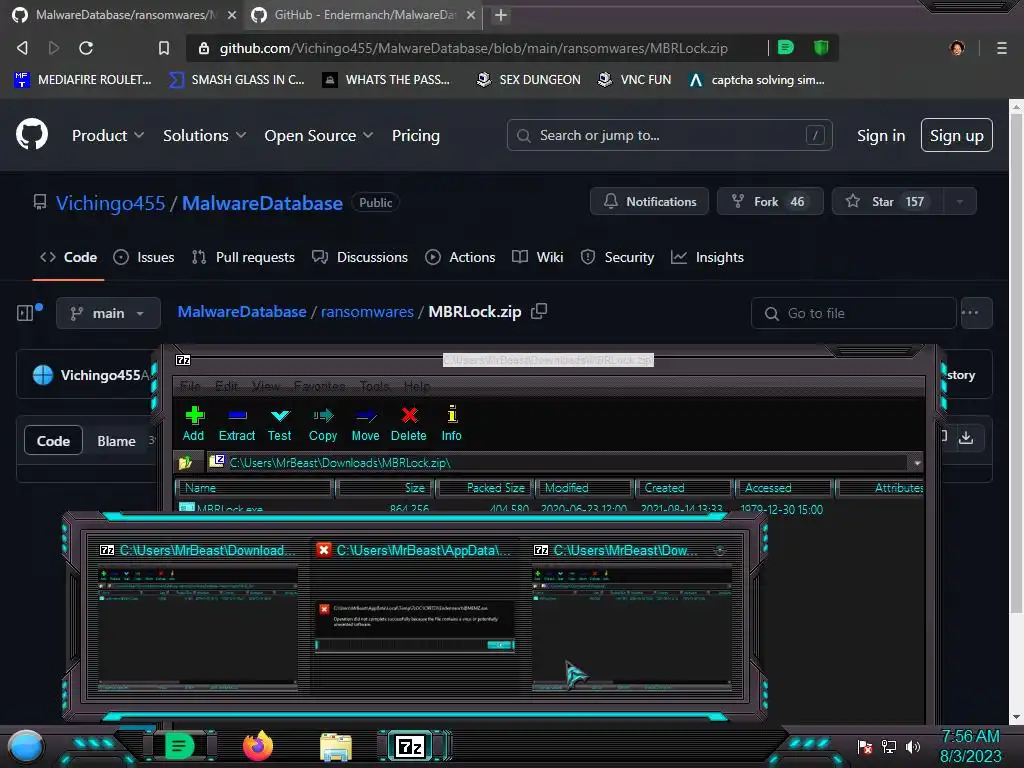Open the ransomwares breadcrumb link
This screenshot has height=768, width=1024.
pyautogui.click(x=367, y=312)
